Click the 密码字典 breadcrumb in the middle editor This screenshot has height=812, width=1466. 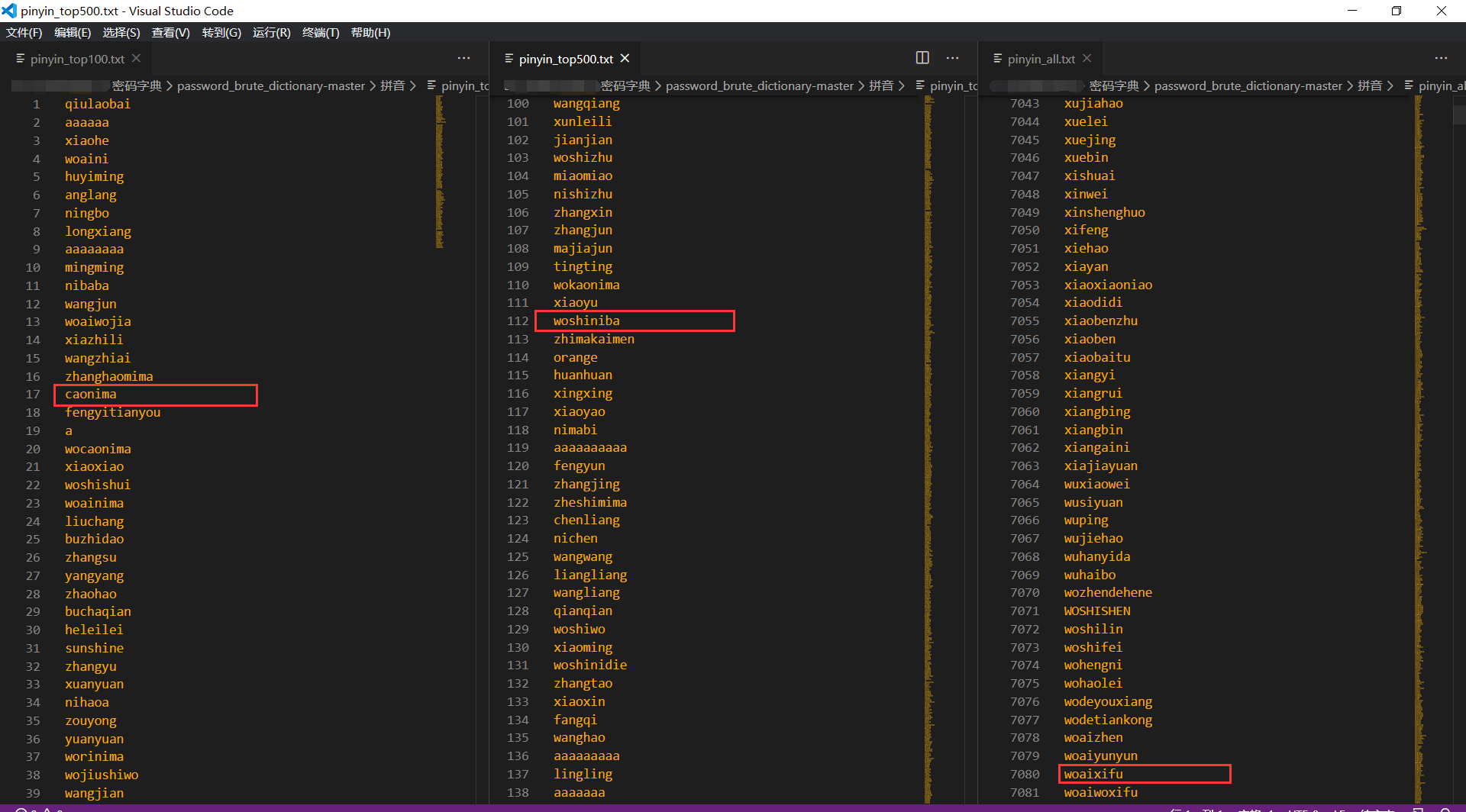pos(625,86)
